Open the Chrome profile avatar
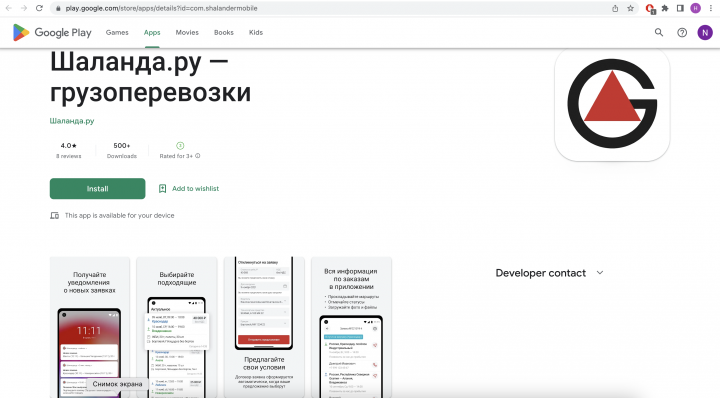 point(696,8)
